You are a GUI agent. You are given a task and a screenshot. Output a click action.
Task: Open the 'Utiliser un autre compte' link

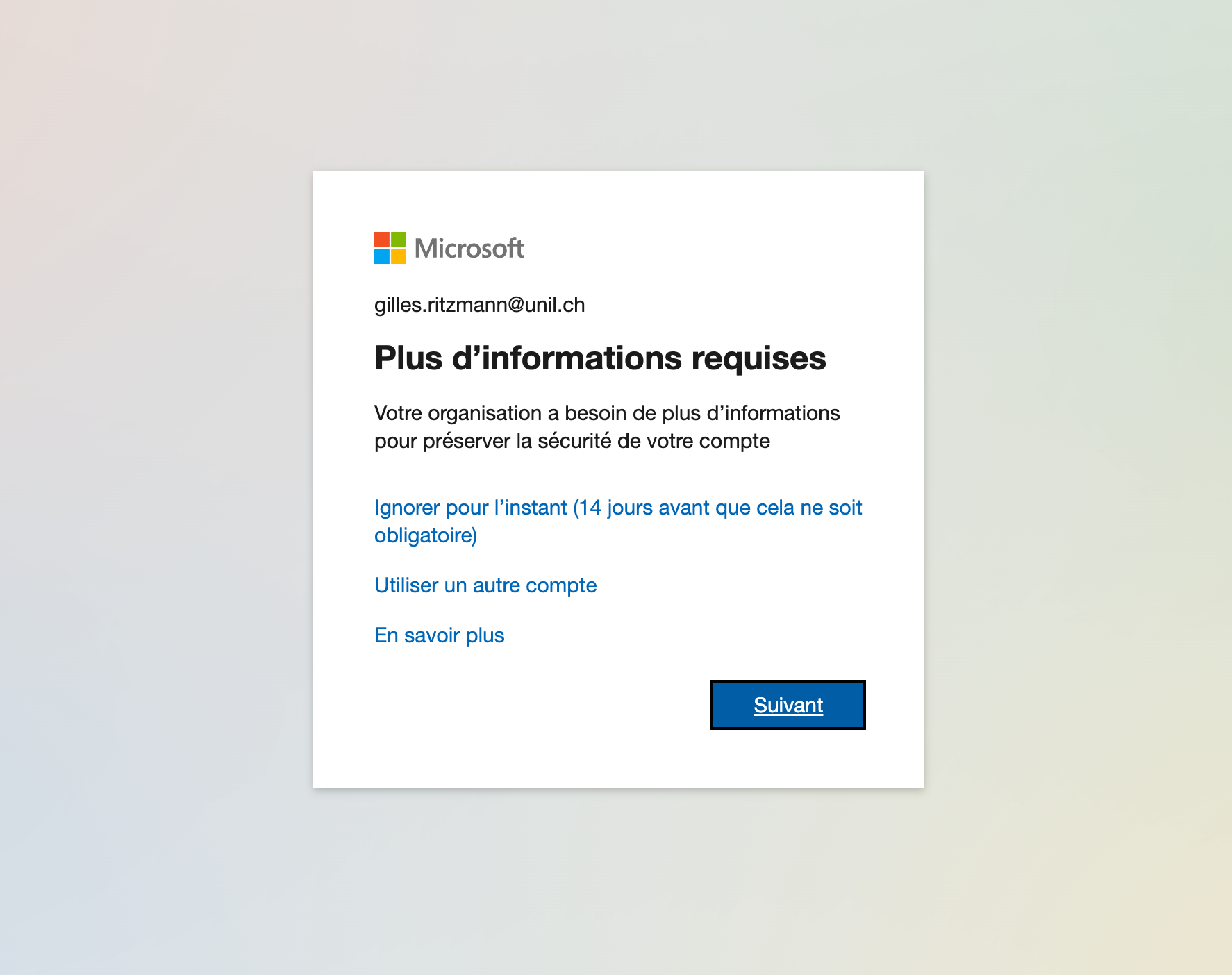click(x=485, y=585)
